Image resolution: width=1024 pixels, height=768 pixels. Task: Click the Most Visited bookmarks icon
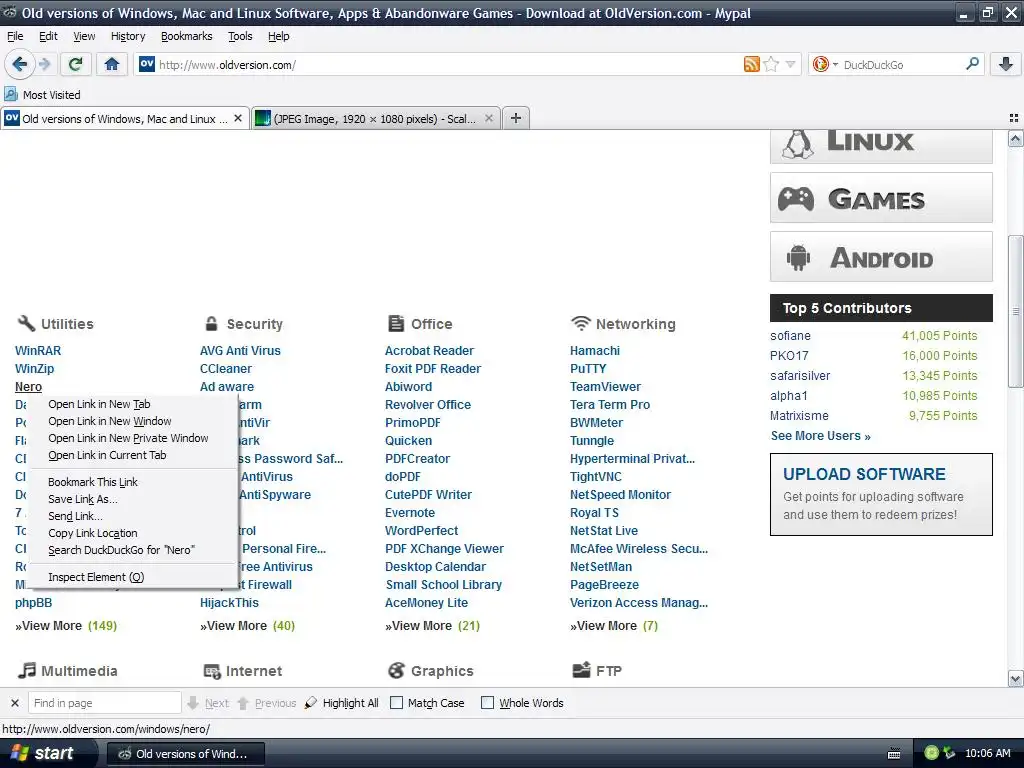pyautogui.click(x=11, y=95)
